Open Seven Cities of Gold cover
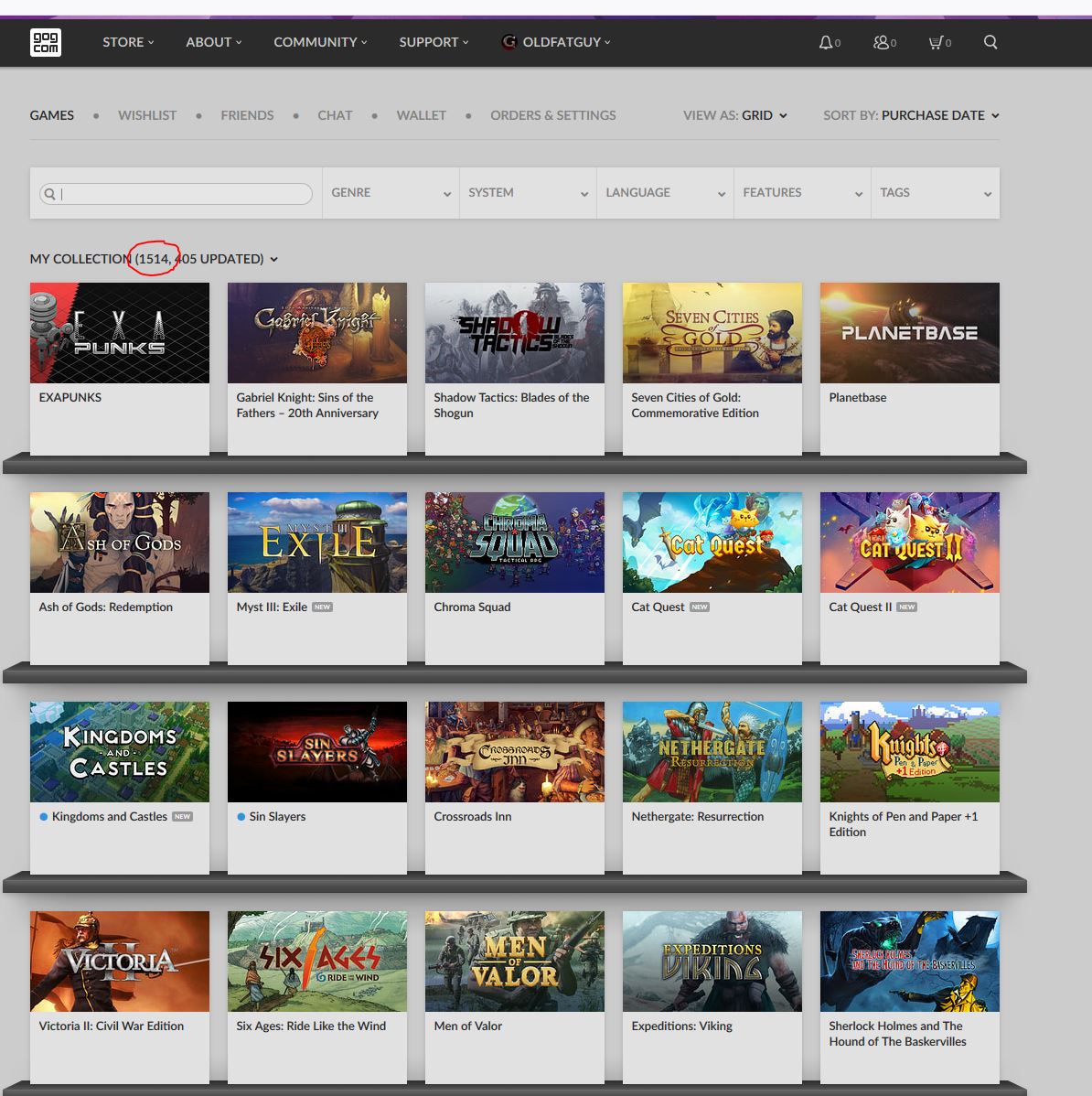Viewport: 1092px width, 1096px height. click(x=712, y=333)
